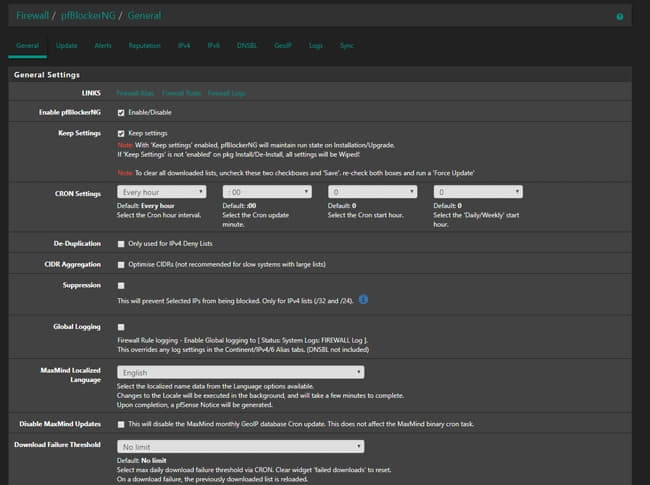
Task: Switch to the IPv6 tab
Action: pyautogui.click(x=214, y=46)
